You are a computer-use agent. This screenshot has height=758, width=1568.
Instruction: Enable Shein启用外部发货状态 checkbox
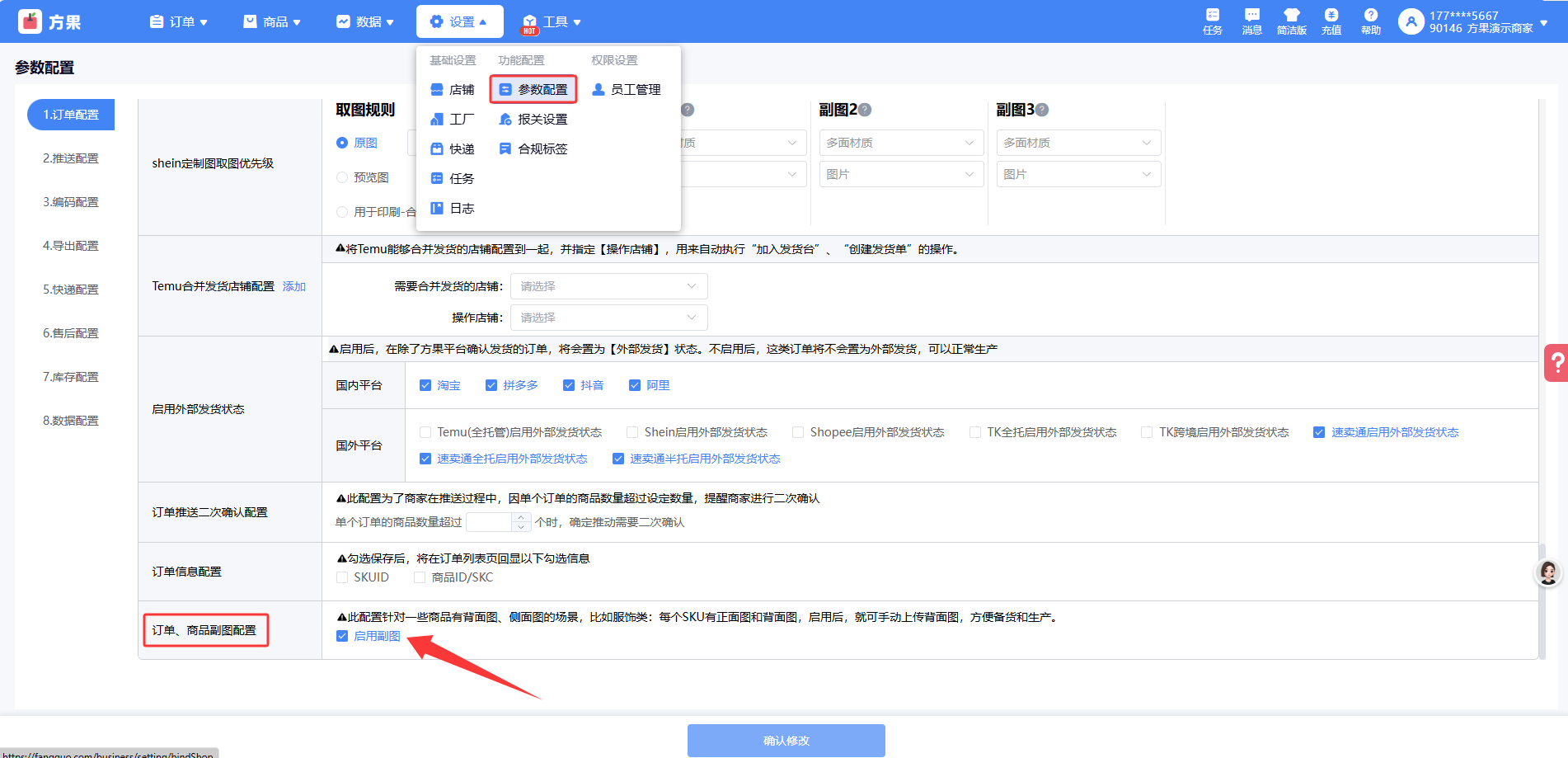coord(632,432)
